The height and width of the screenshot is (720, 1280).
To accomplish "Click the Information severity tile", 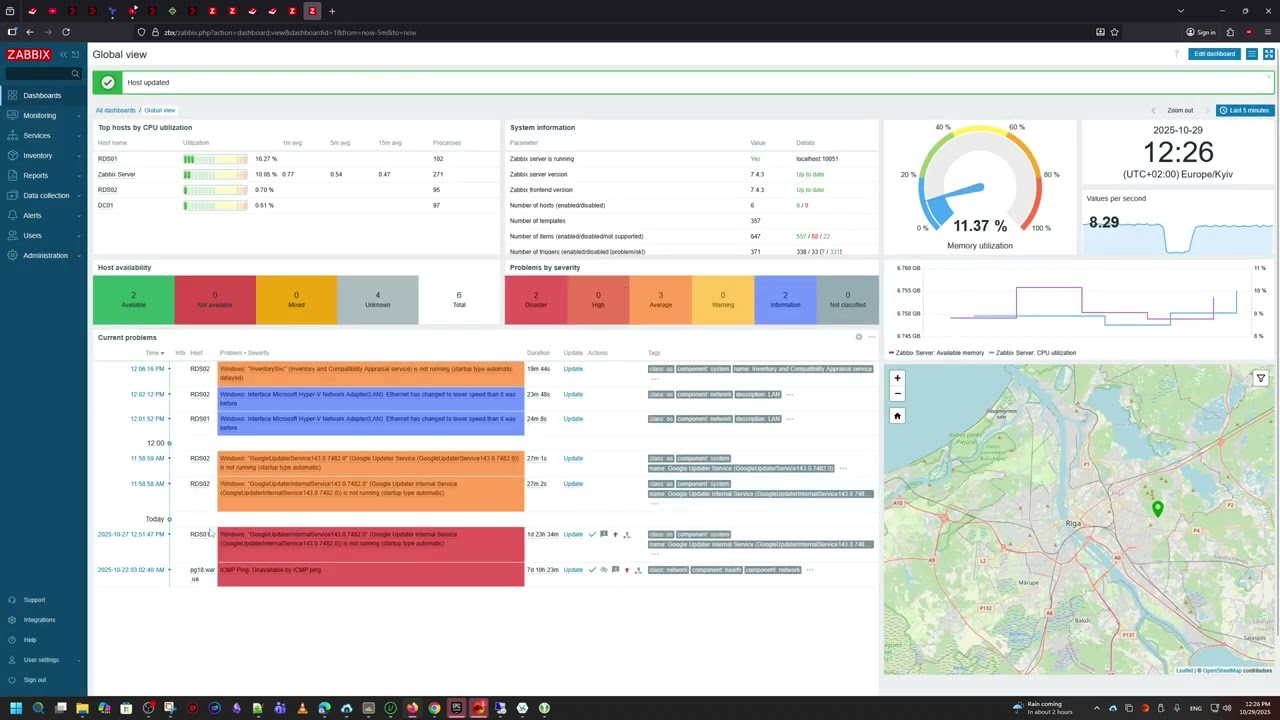I will [x=785, y=300].
